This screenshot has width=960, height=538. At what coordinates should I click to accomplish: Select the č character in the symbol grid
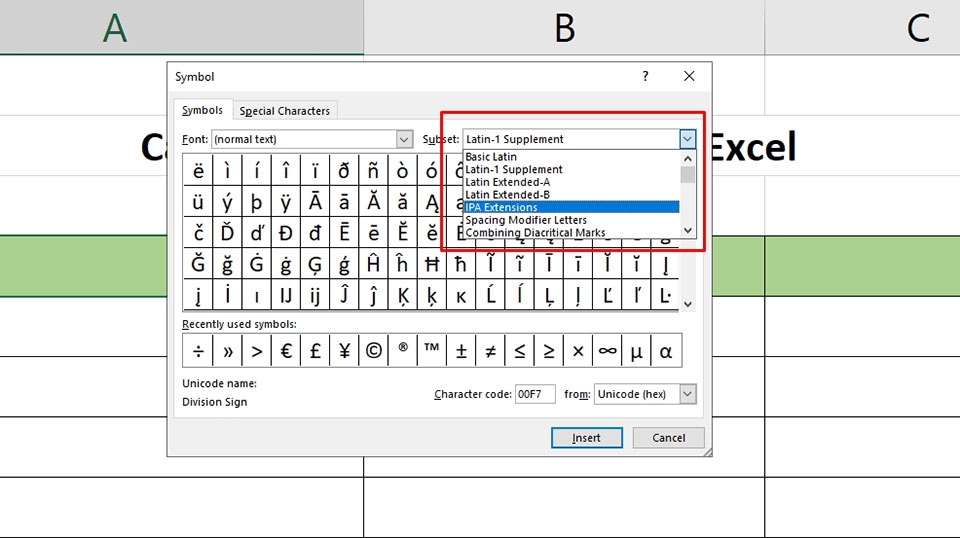pyautogui.click(x=198, y=232)
